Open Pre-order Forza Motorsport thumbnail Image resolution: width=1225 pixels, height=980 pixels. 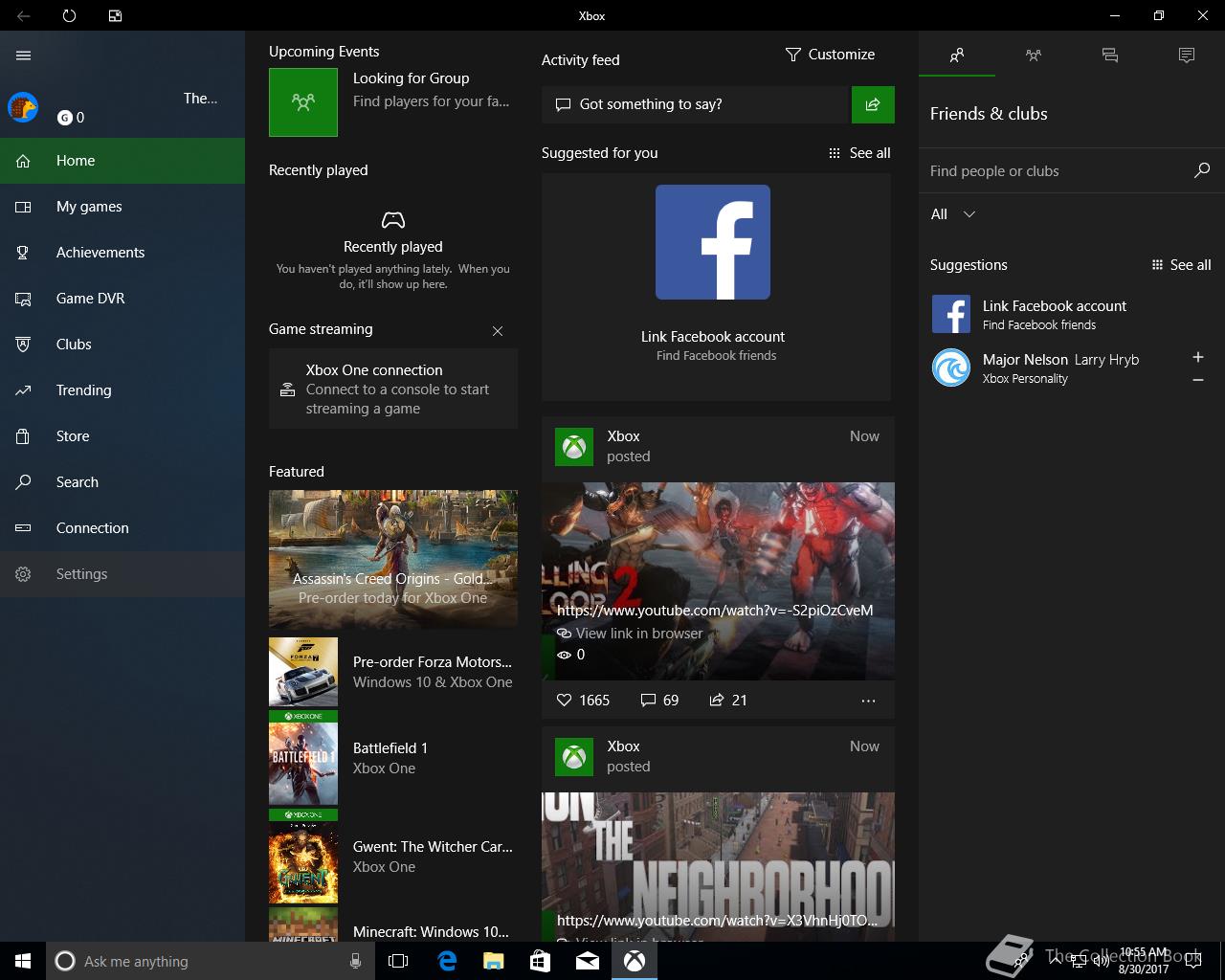click(x=303, y=672)
